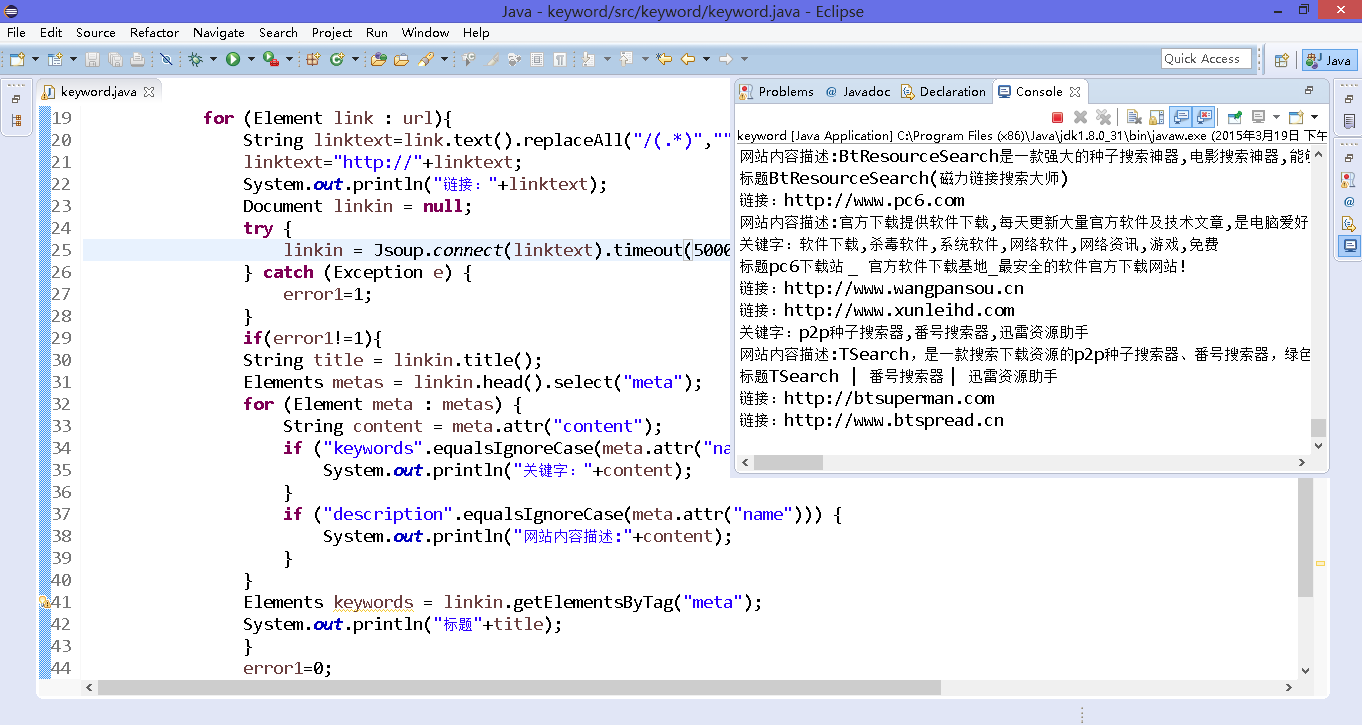Toggle the Scroll Lock button in Console

coord(1156,117)
